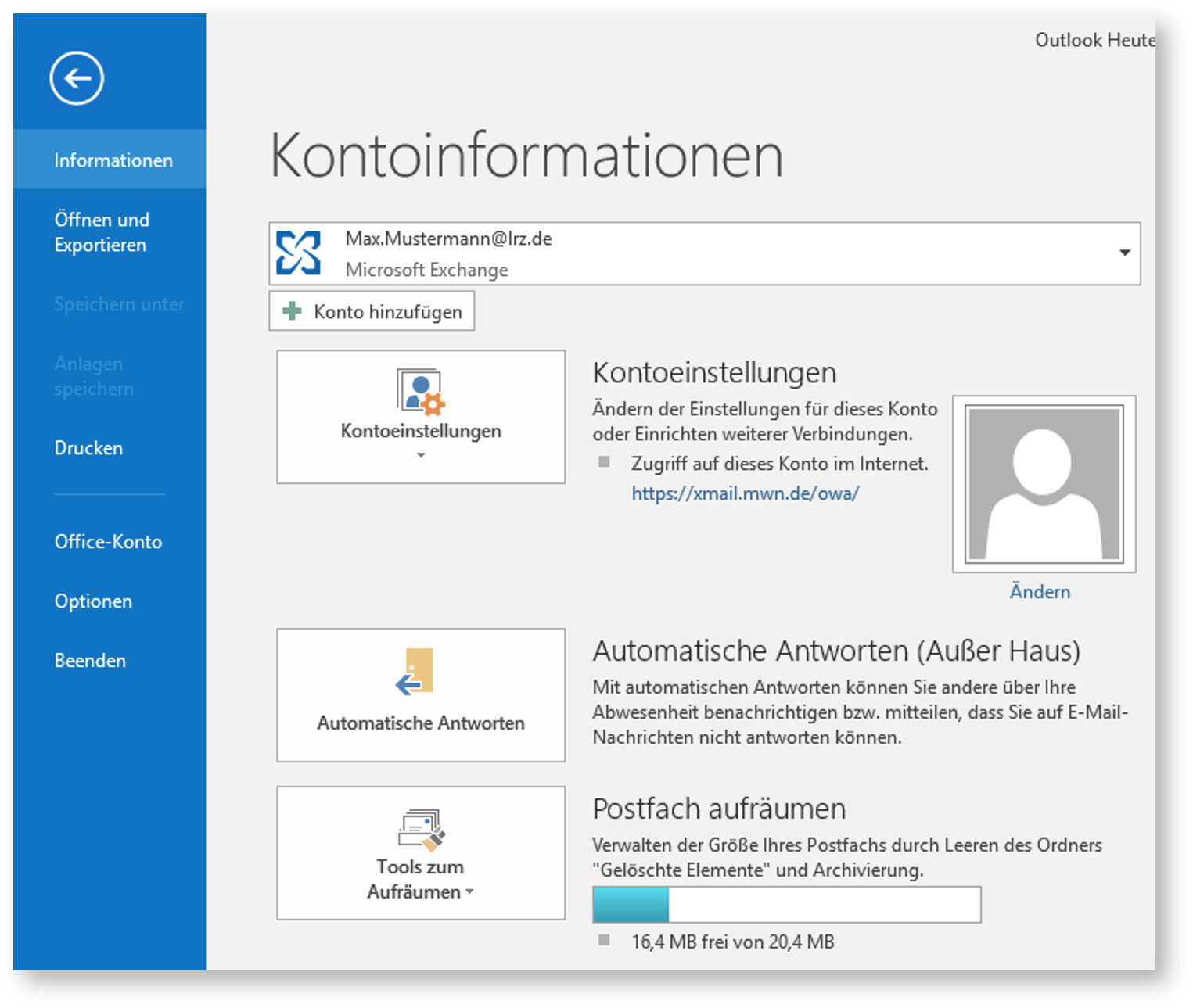The image size is (1193, 1008).
Task: Click the back arrow to leave Backstage view
Action: [76, 77]
